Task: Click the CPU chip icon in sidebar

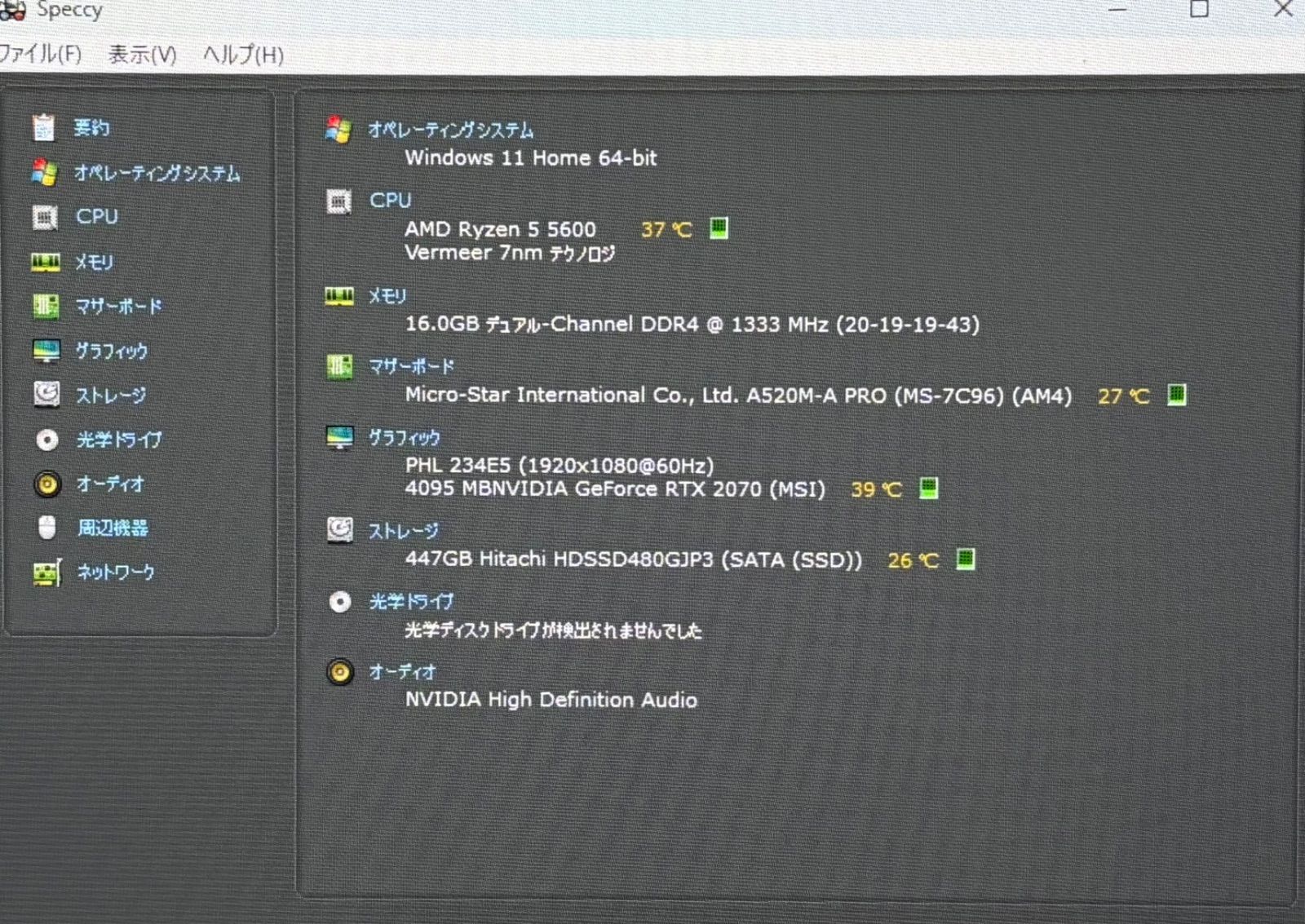Action: (45, 217)
